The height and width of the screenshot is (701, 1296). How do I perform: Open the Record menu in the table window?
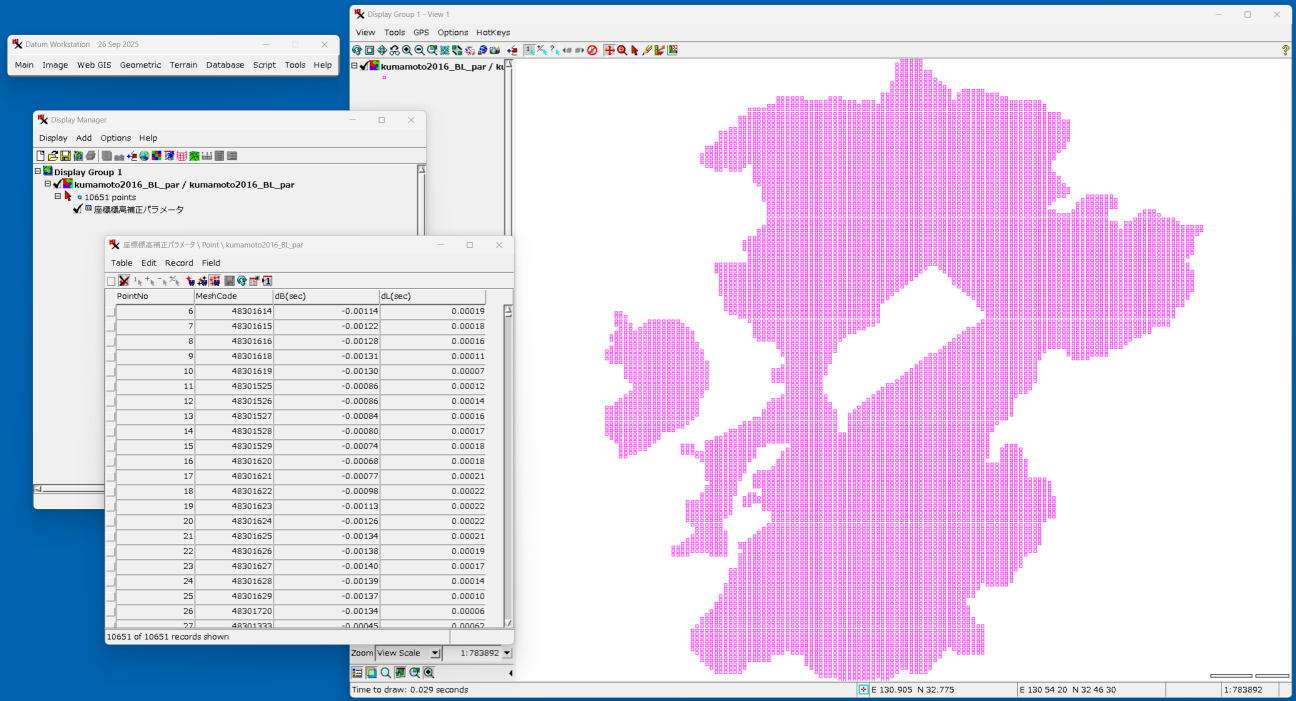click(x=179, y=263)
